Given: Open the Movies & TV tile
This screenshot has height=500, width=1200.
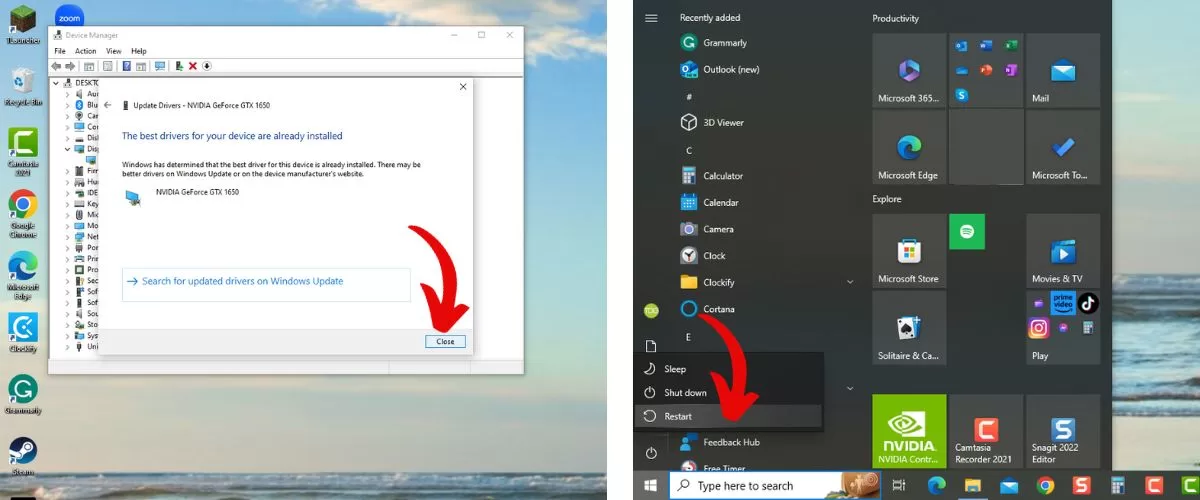Looking at the screenshot, I should click(x=1063, y=251).
